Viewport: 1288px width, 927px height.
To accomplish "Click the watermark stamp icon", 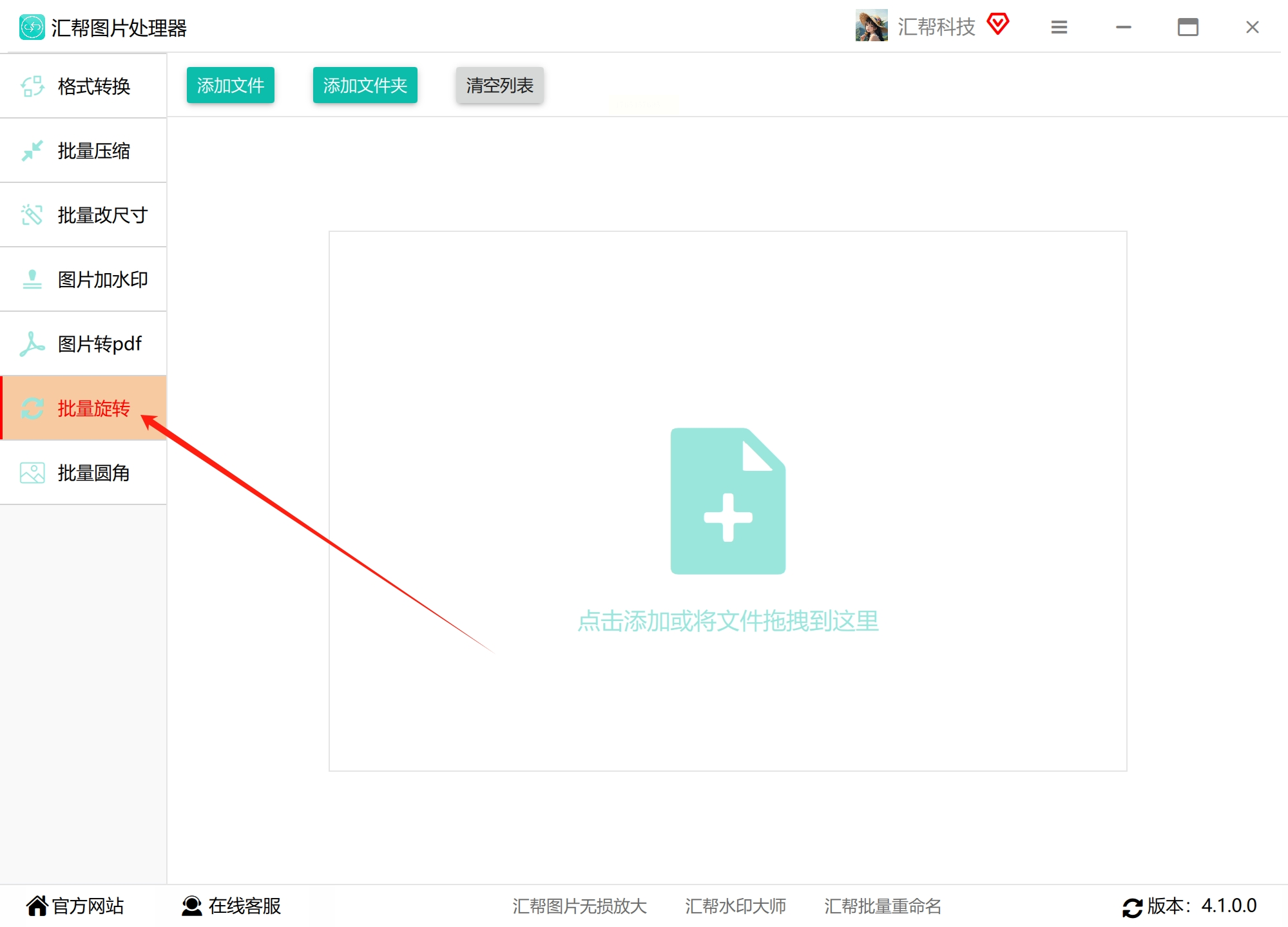I will pos(32,279).
